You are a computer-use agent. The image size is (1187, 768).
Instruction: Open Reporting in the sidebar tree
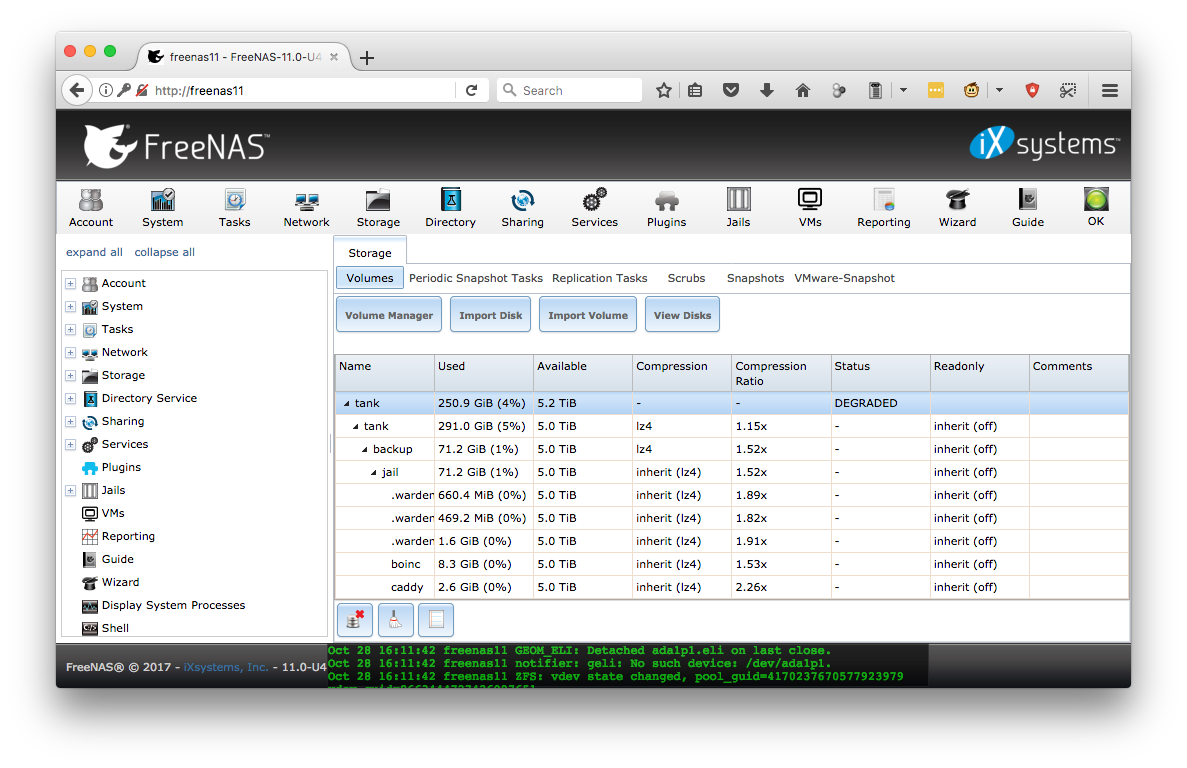pyautogui.click(x=118, y=536)
